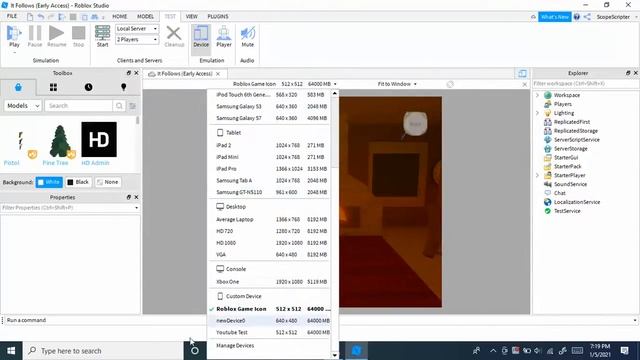Expand the StarterPlayer tree node
The image size is (640, 360).
(x=538, y=175)
